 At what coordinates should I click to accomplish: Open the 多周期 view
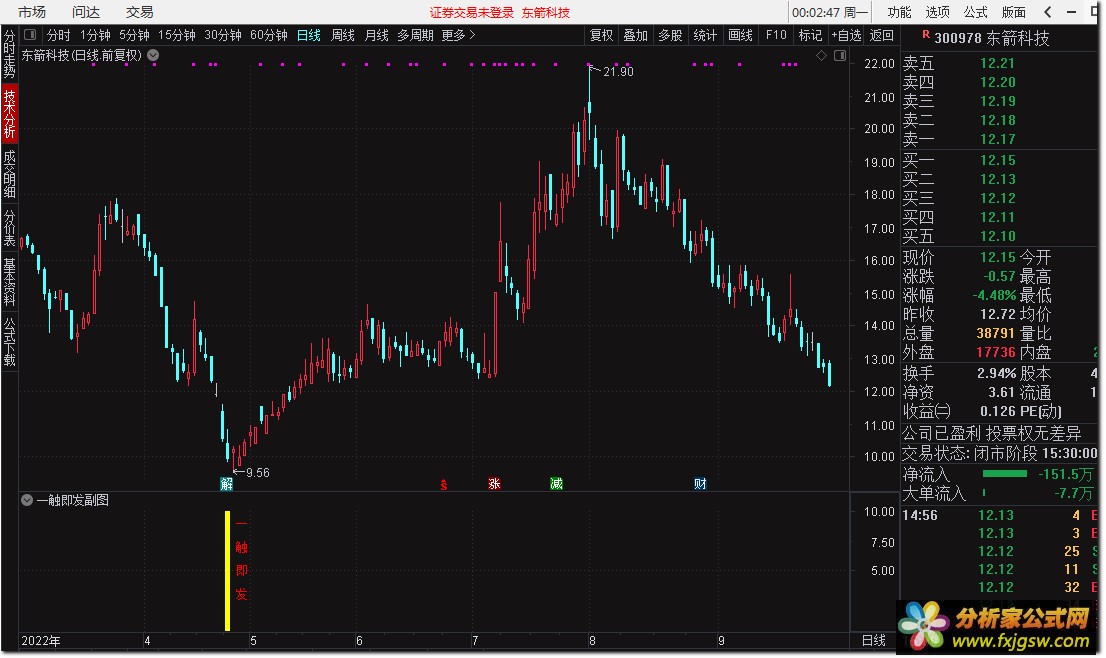pos(415,35)
